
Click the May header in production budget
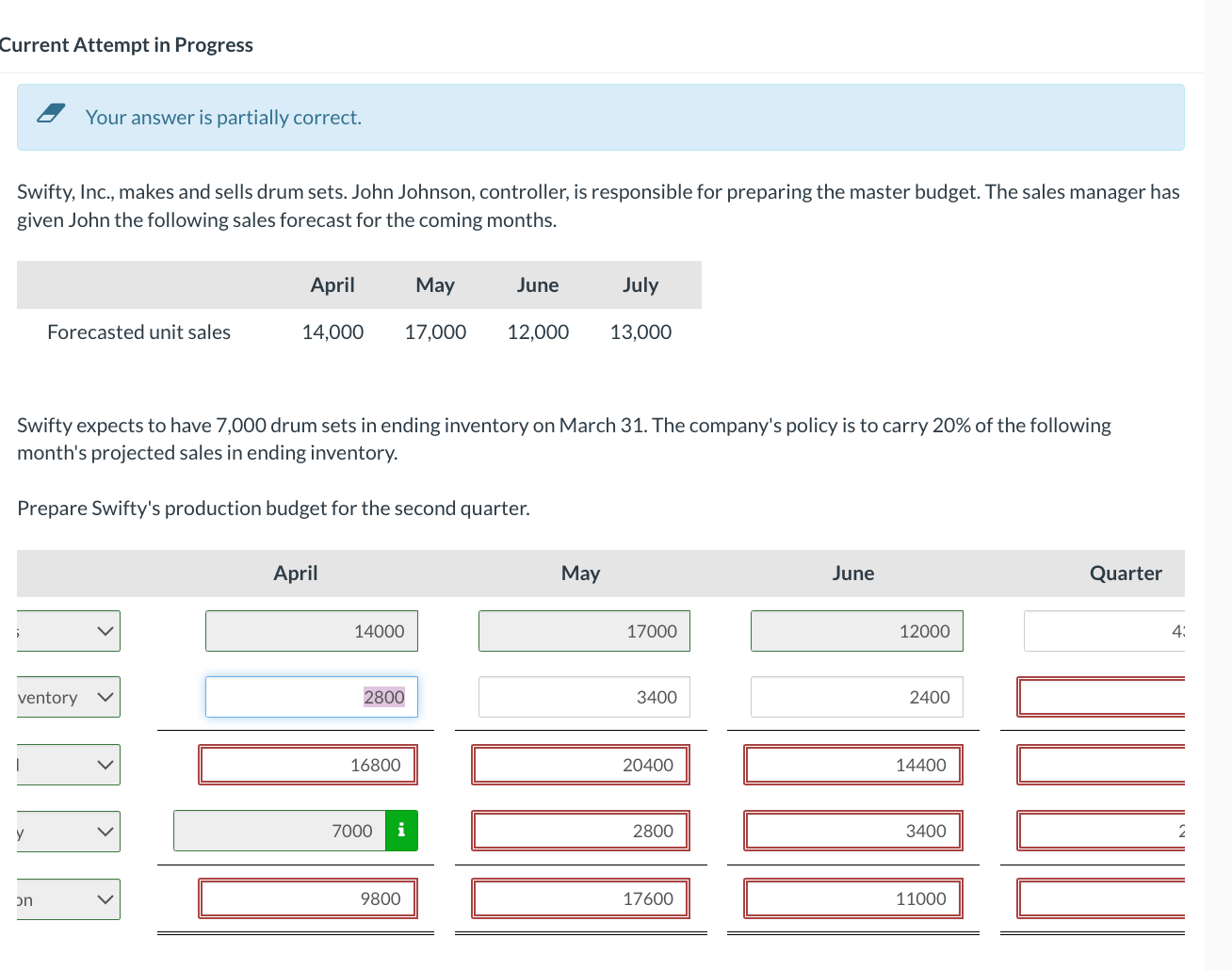tap(580, 574)
